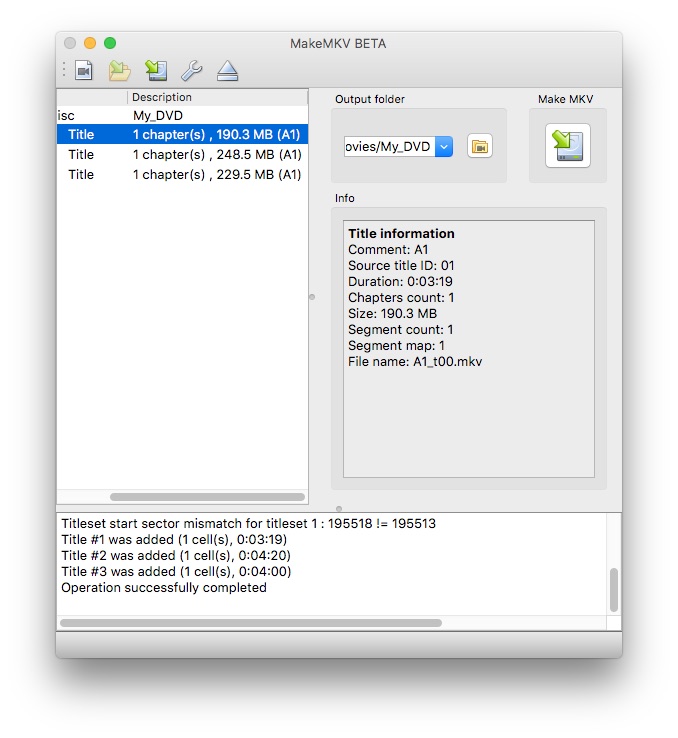The height and width of the screenshot is (738, 678).
Task: Click 'Operation successfully completed' log line
Action: pyautogui.click(x=164, y=587)
